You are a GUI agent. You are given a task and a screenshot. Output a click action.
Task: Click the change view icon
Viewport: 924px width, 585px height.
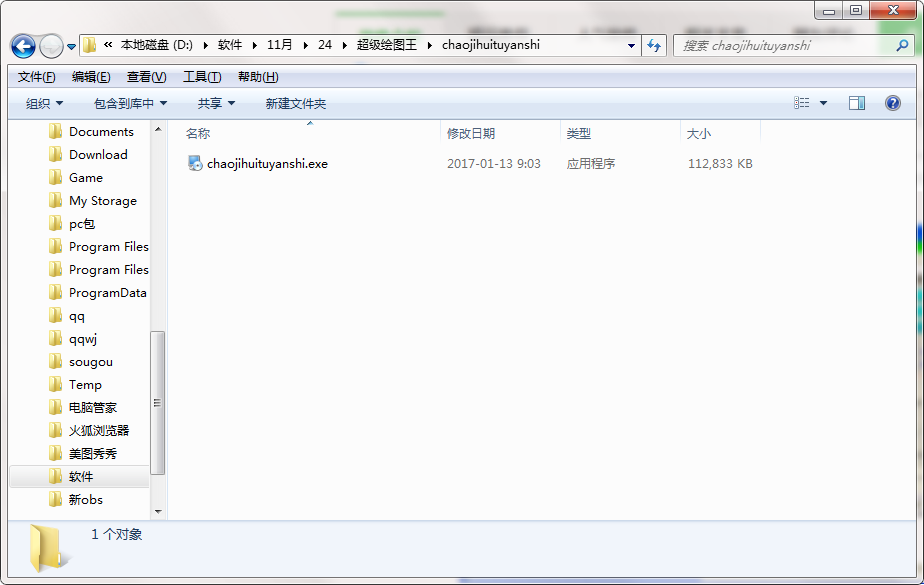(x=802, y=103)
